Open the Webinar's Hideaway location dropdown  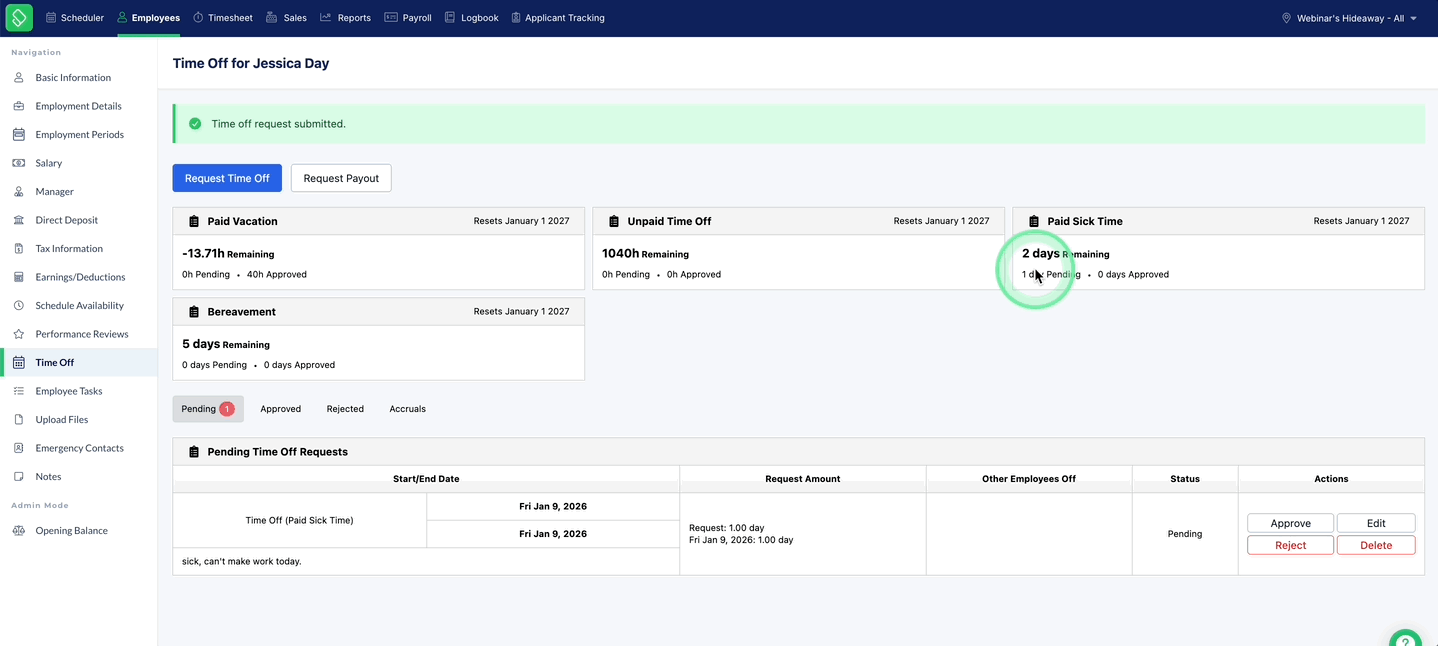[x=1349, y=18]
